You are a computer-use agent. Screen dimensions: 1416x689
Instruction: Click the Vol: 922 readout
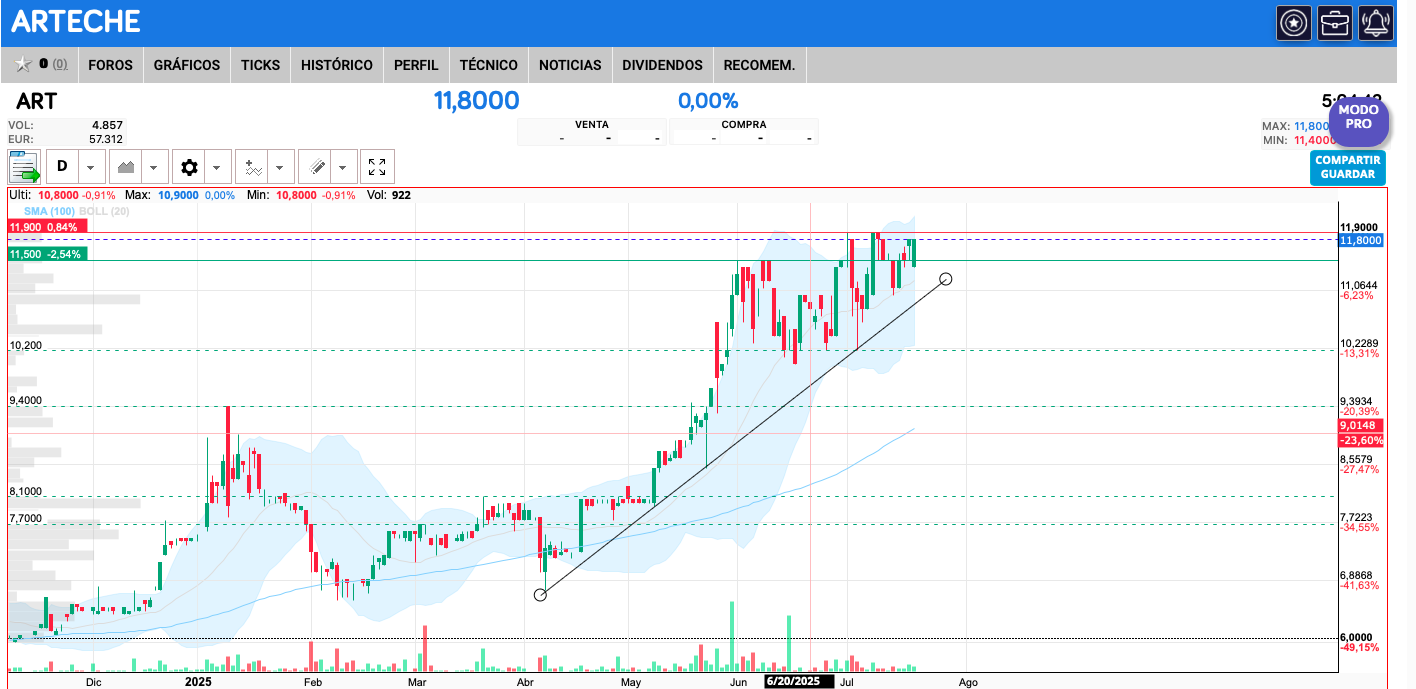pyautogui.click(x=389, y=195)
